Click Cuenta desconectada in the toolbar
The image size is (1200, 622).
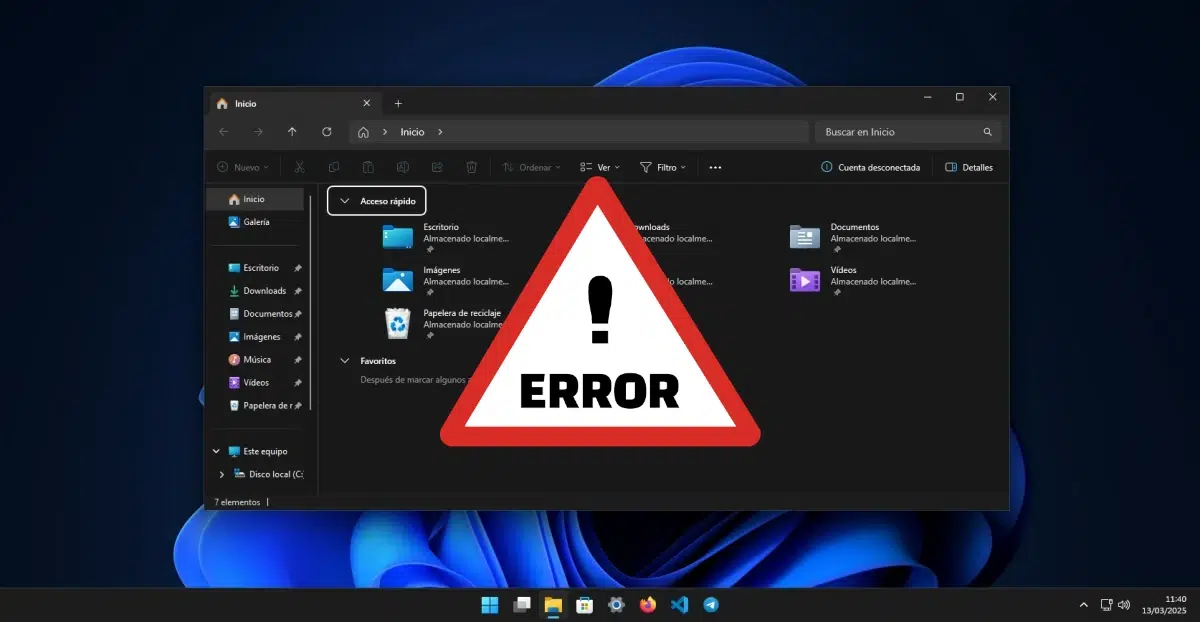point(871,167)
